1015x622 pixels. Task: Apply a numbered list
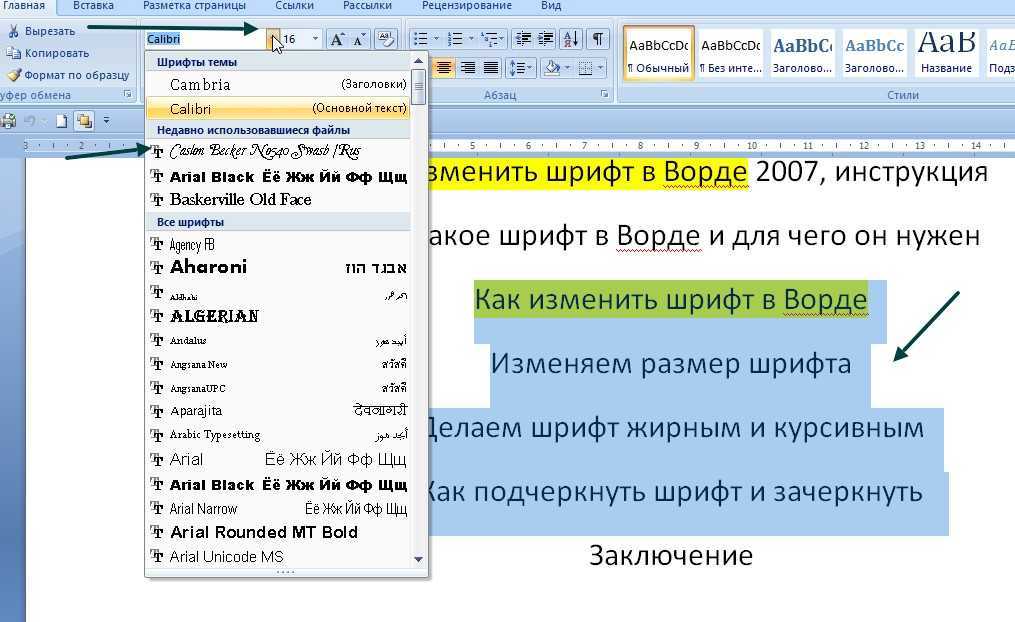(455, 39)
